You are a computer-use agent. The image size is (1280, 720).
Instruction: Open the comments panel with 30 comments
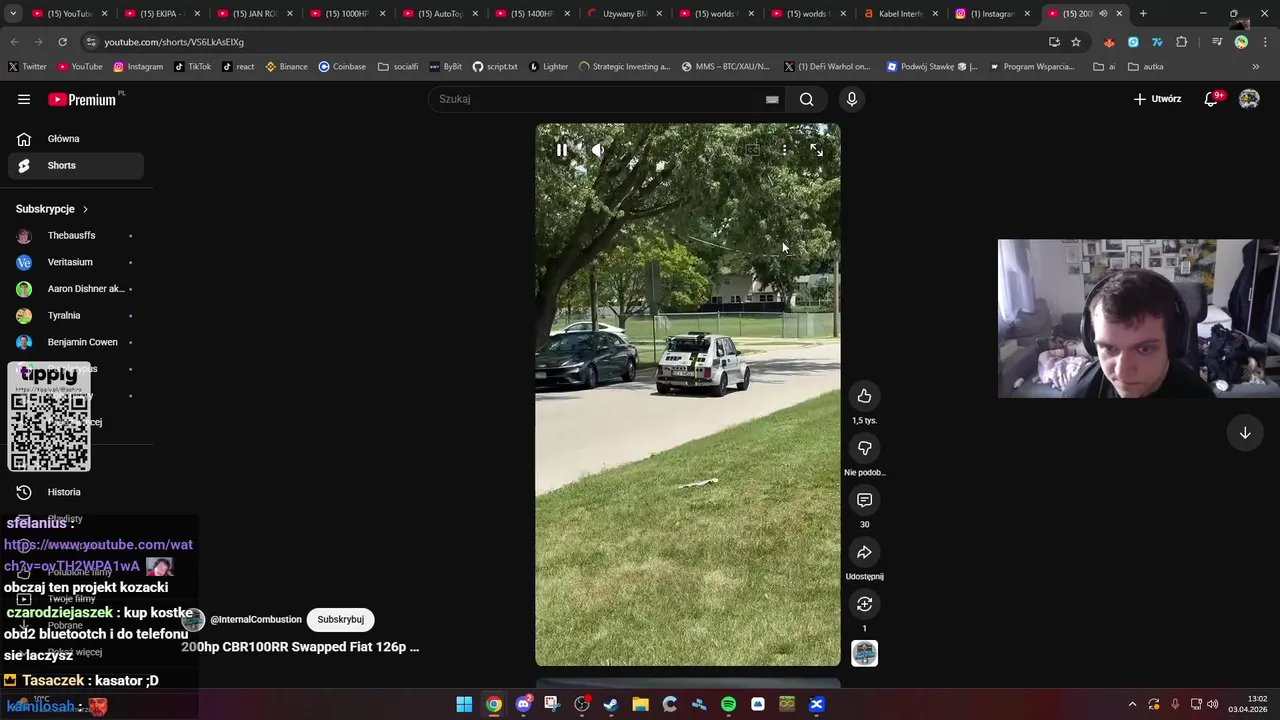864,500
